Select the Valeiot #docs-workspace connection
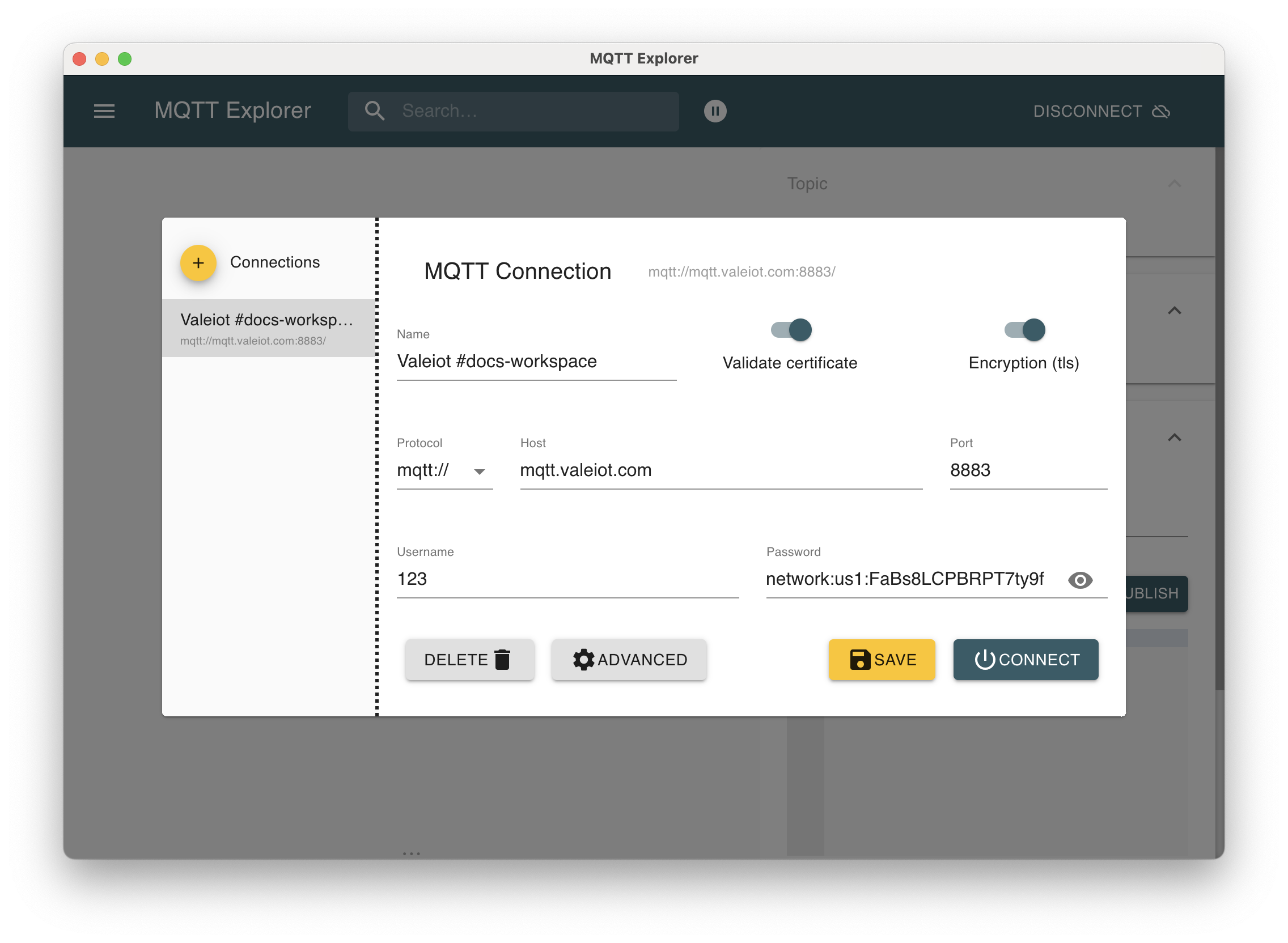The height and width of the screenshot is (943, 1288). pyautogui.click(x=268, y=328)
